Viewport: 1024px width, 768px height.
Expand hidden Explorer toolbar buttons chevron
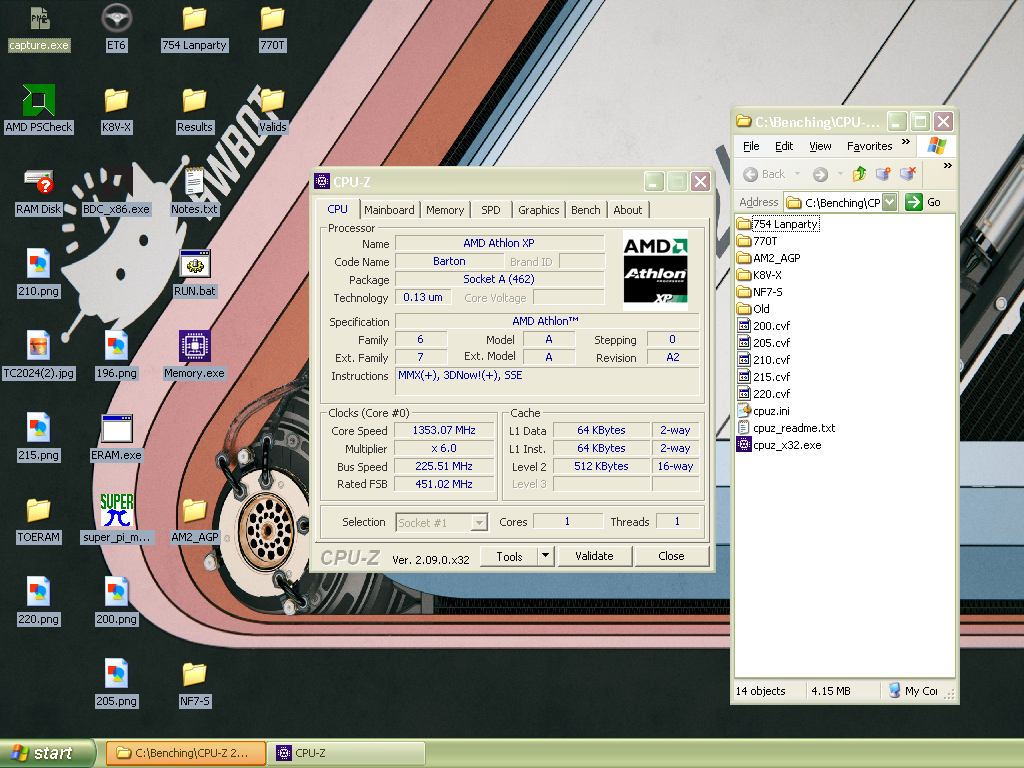(948, 166)
